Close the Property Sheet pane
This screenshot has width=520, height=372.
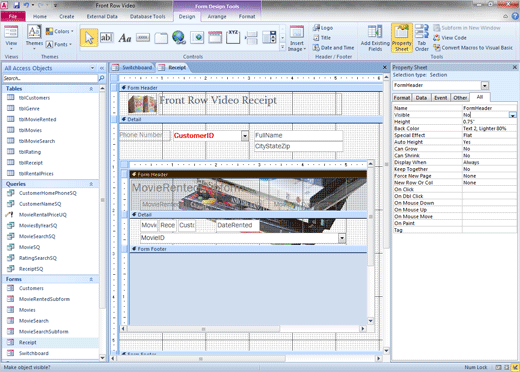515,67
